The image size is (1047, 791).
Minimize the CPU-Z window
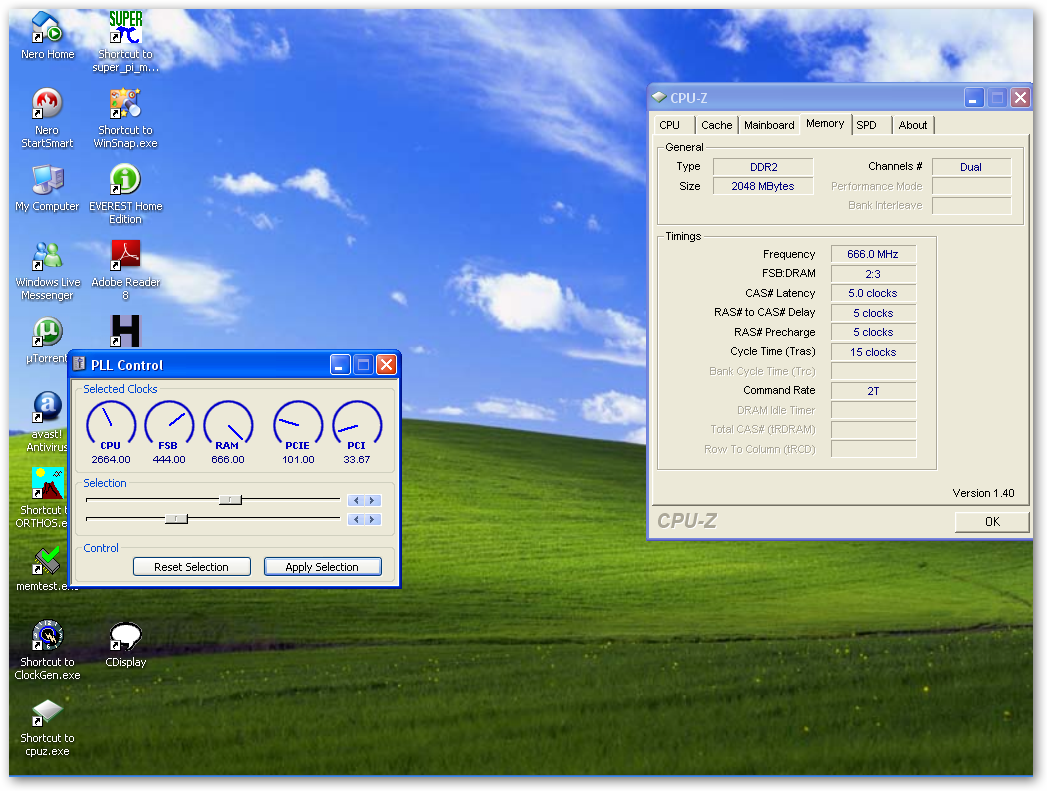[x=974, y=98]
